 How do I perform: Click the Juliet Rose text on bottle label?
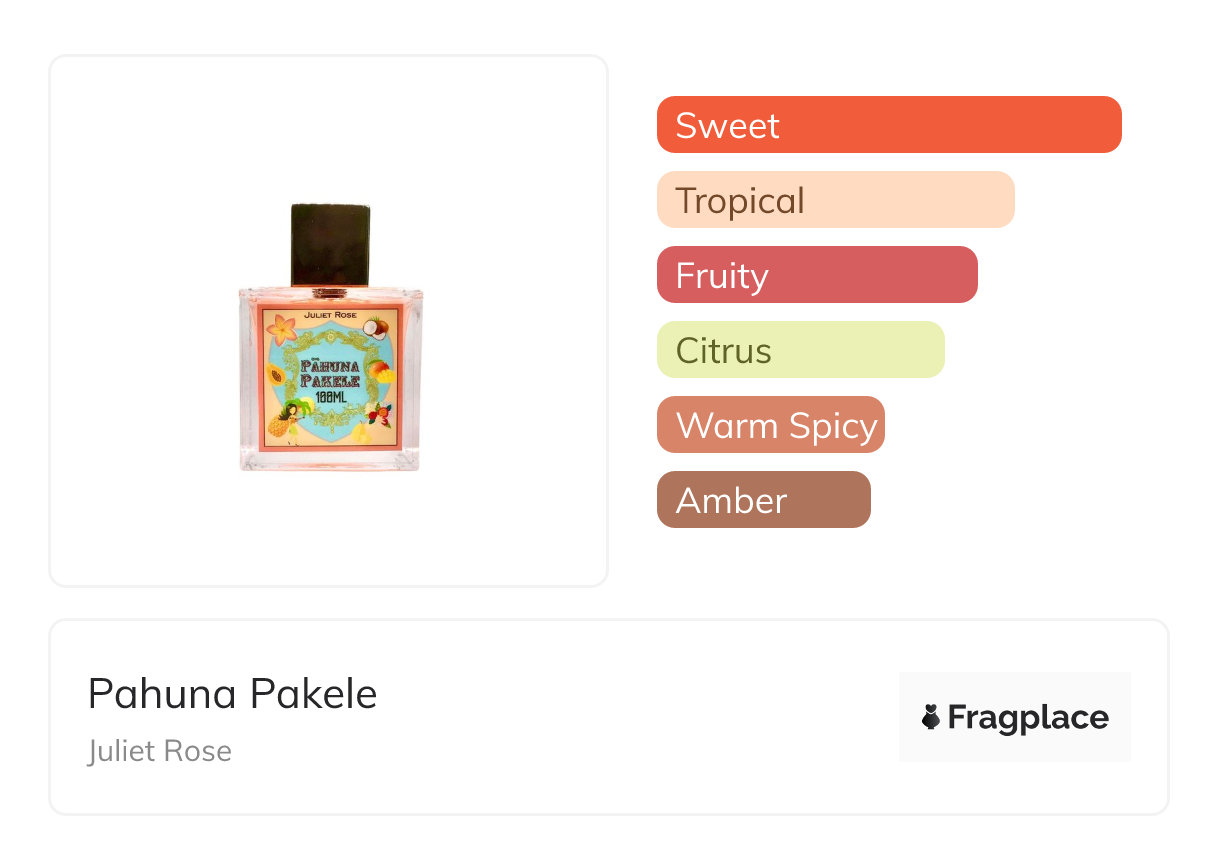point(330,315)
